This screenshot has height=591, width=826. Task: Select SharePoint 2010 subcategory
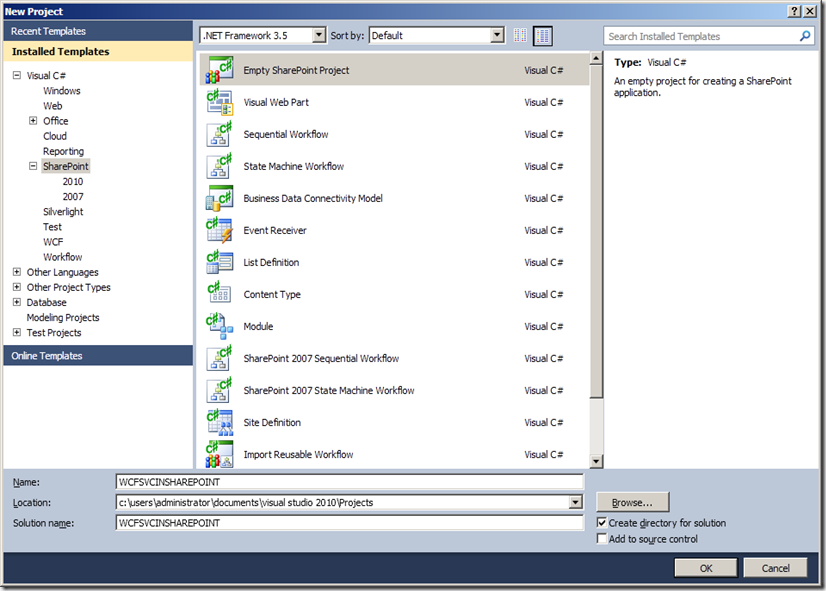coord(73,181)
